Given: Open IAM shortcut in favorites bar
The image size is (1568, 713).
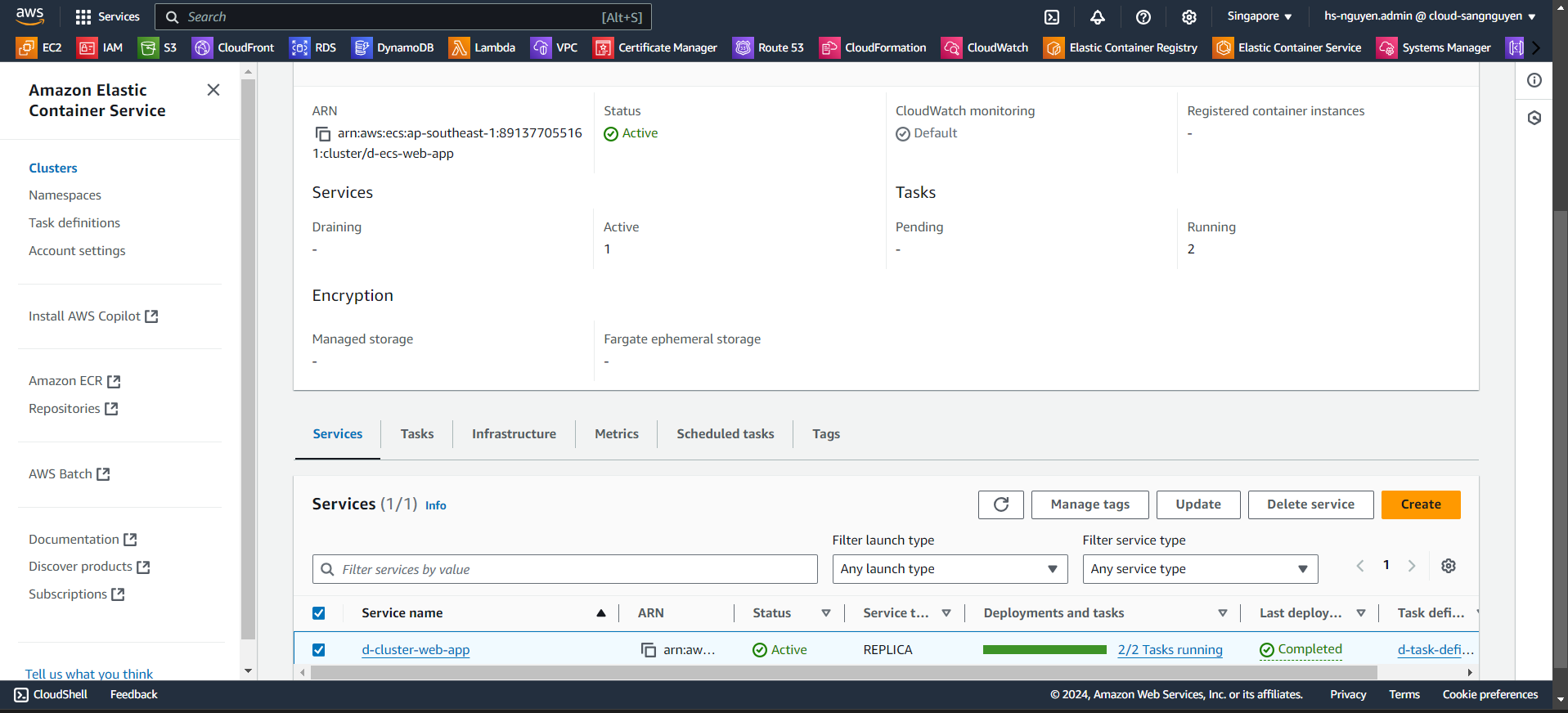Looking at the screenshot, I should pyautogui.click(x=100, y=47).
